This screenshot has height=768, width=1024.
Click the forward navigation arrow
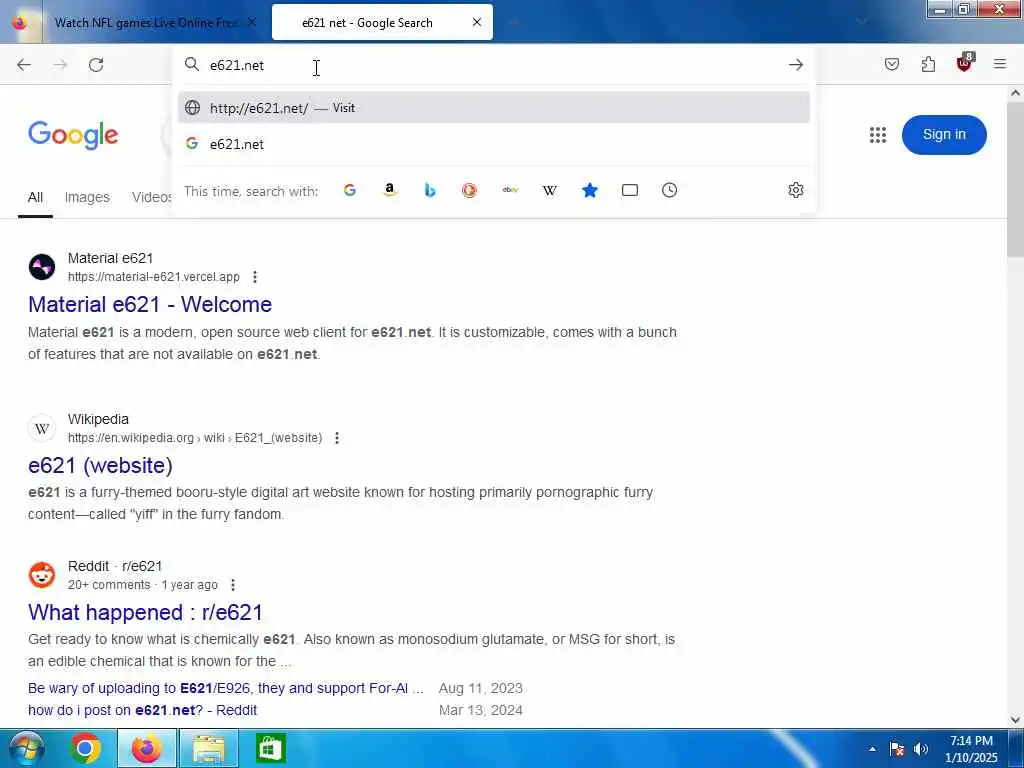click(60, 65)
